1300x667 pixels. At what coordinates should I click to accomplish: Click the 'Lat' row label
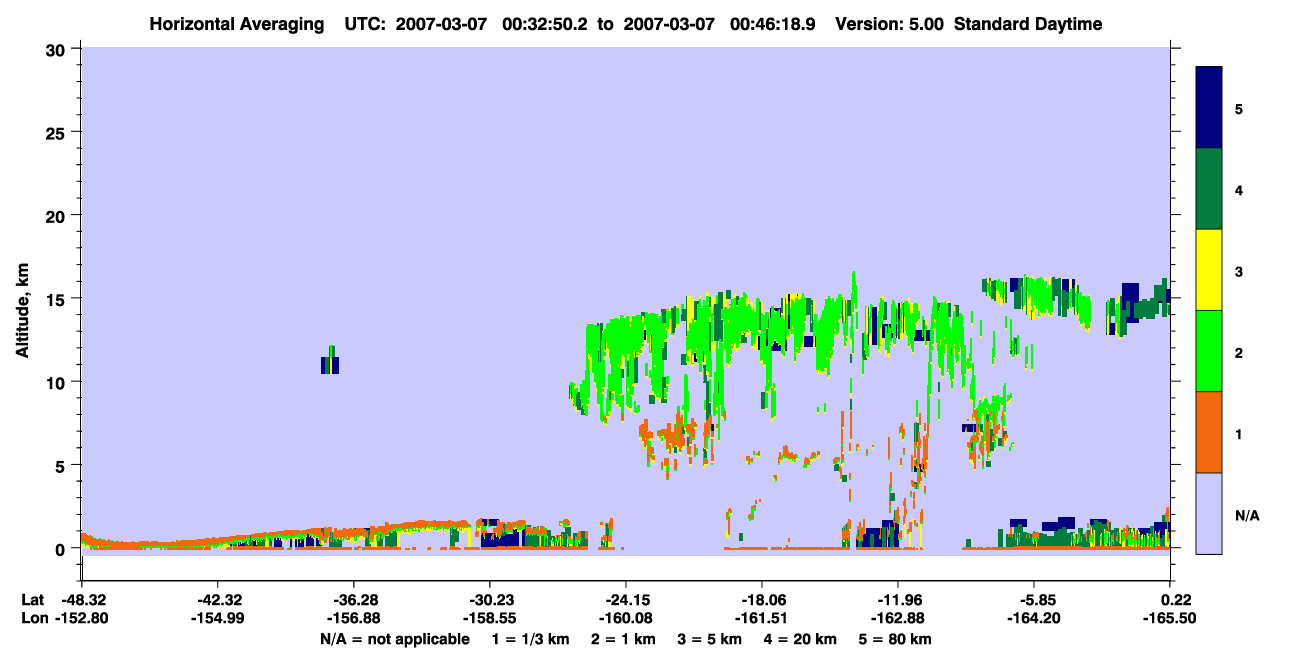coord(32,600)
